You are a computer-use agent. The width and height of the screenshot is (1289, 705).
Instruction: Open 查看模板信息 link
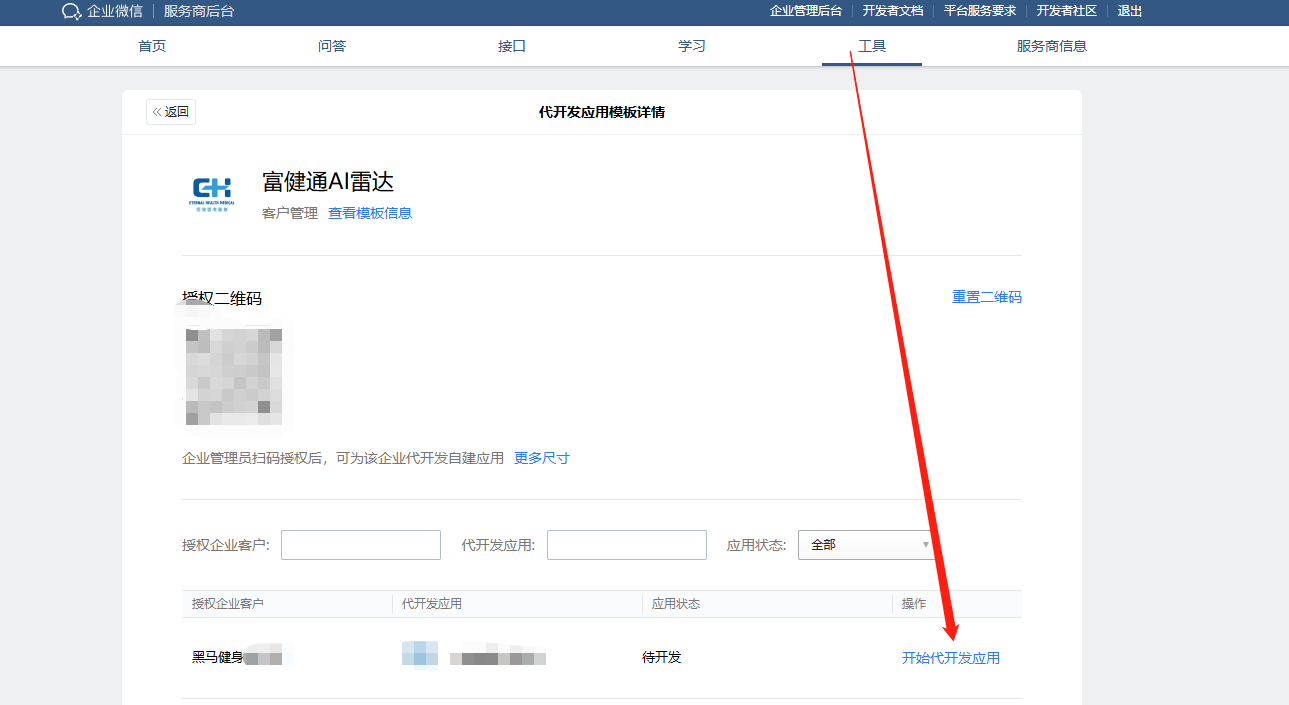coord(370,213)
